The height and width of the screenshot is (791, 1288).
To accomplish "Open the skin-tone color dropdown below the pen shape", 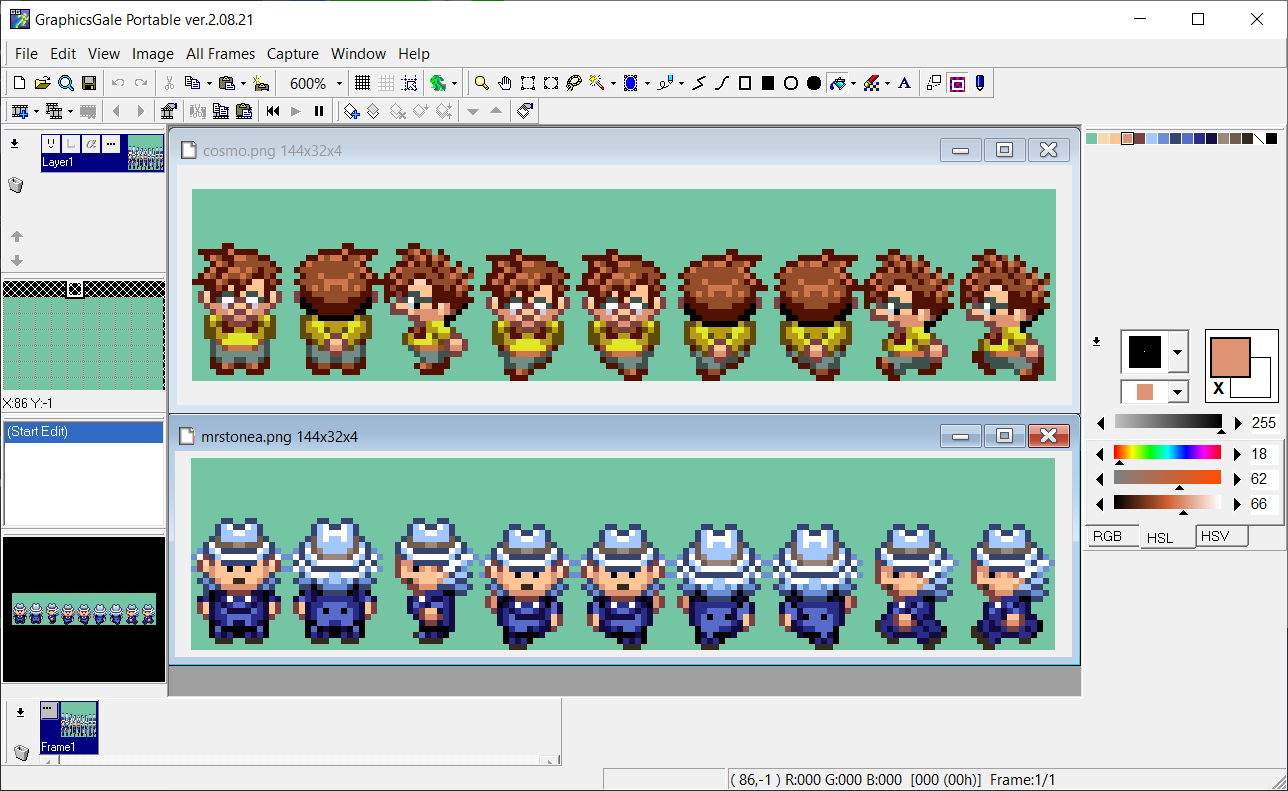I will [1178, 392].
